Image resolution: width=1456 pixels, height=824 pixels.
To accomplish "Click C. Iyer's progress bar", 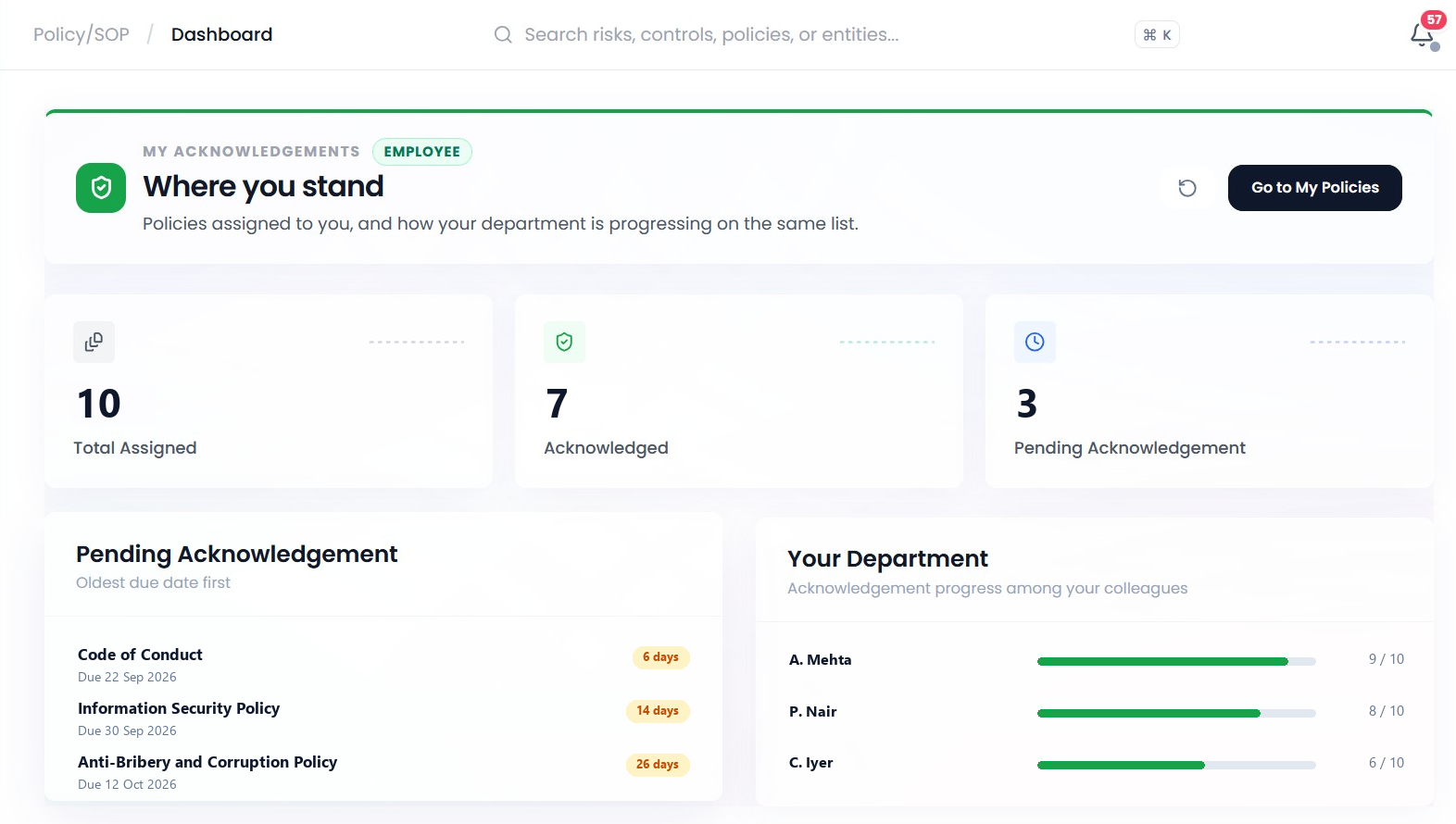I will click(x=1176, y=765).
